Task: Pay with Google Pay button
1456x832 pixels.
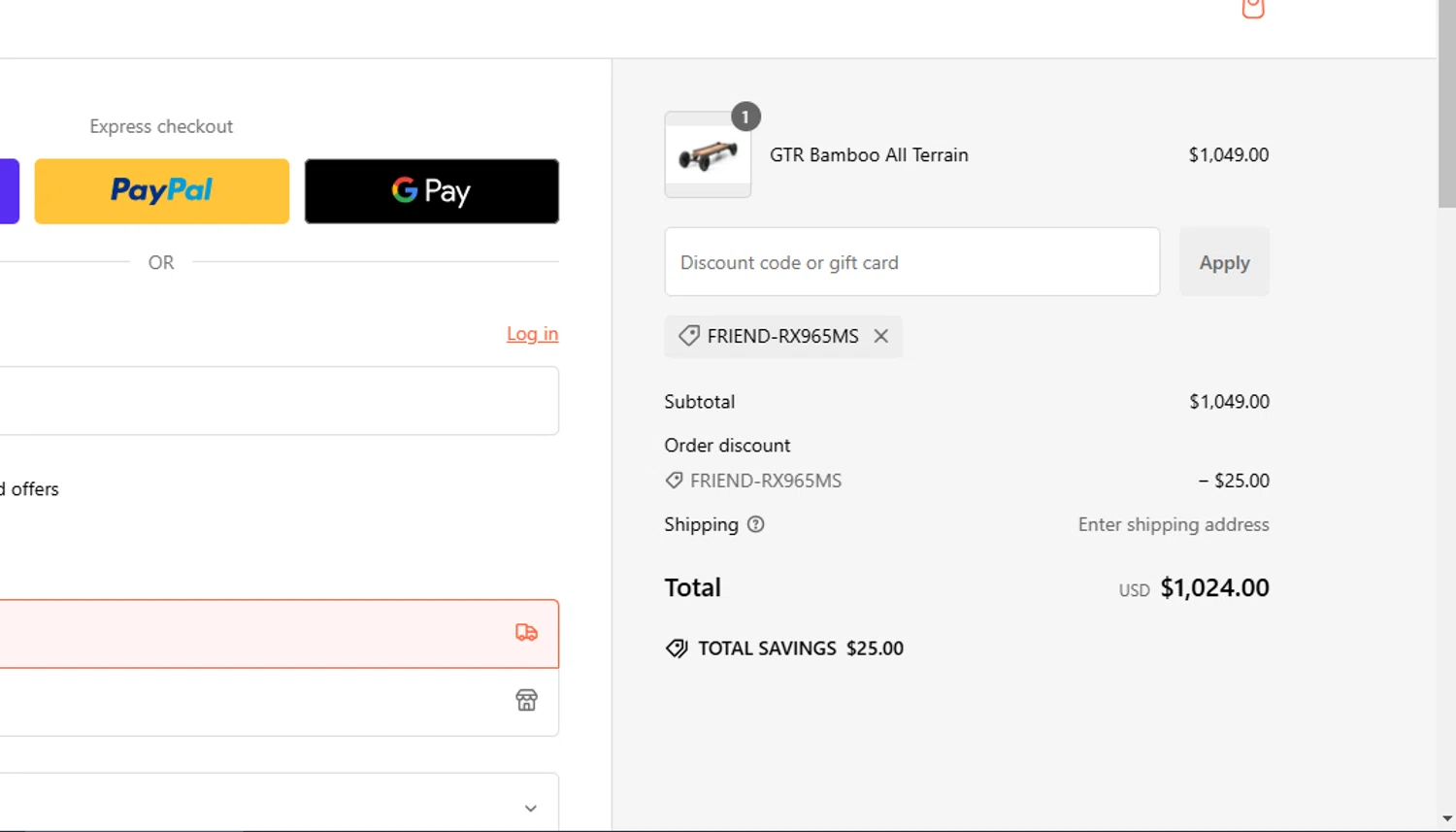Action: [432, 191]
